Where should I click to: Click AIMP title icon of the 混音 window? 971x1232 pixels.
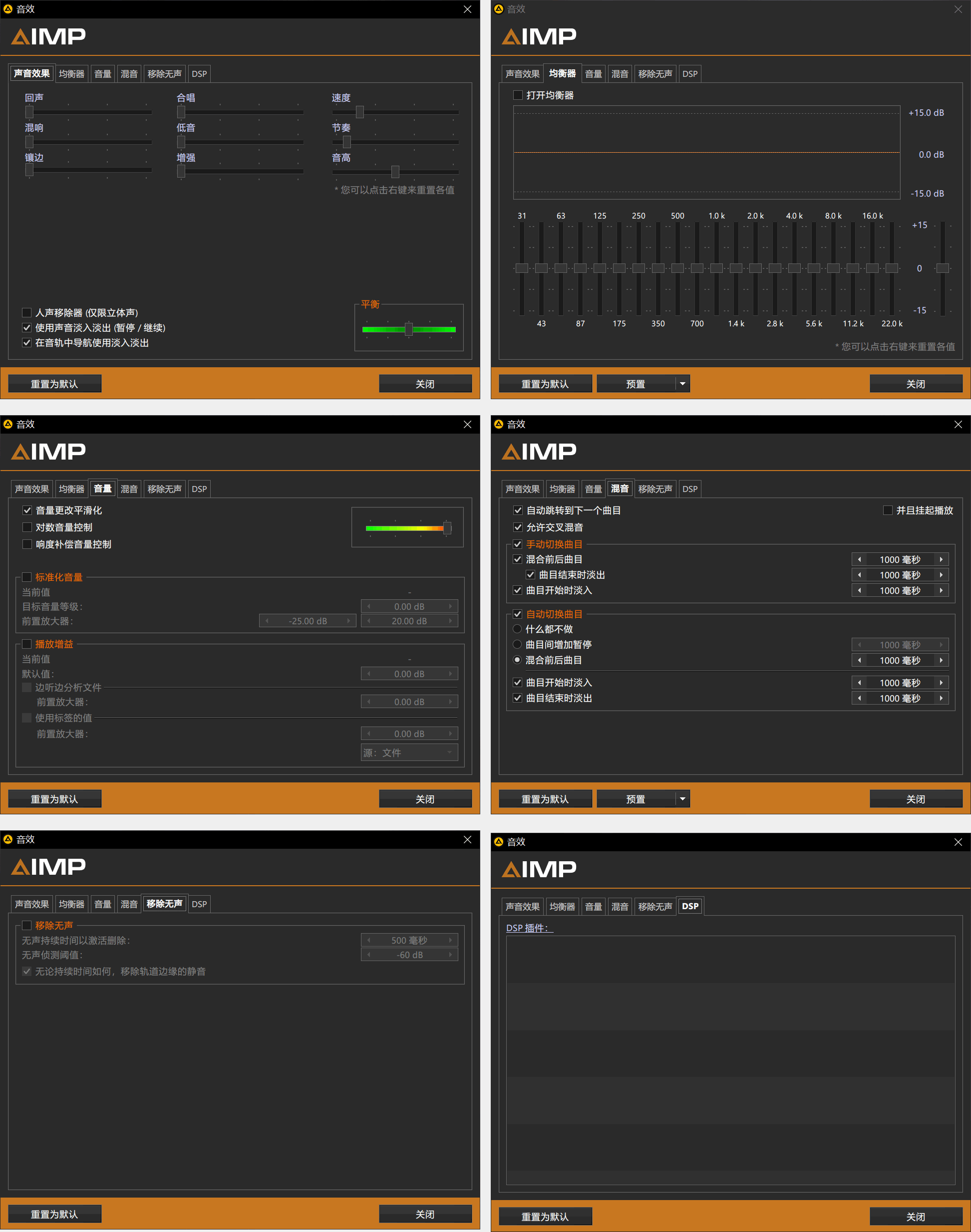click(x=499, y=424)
